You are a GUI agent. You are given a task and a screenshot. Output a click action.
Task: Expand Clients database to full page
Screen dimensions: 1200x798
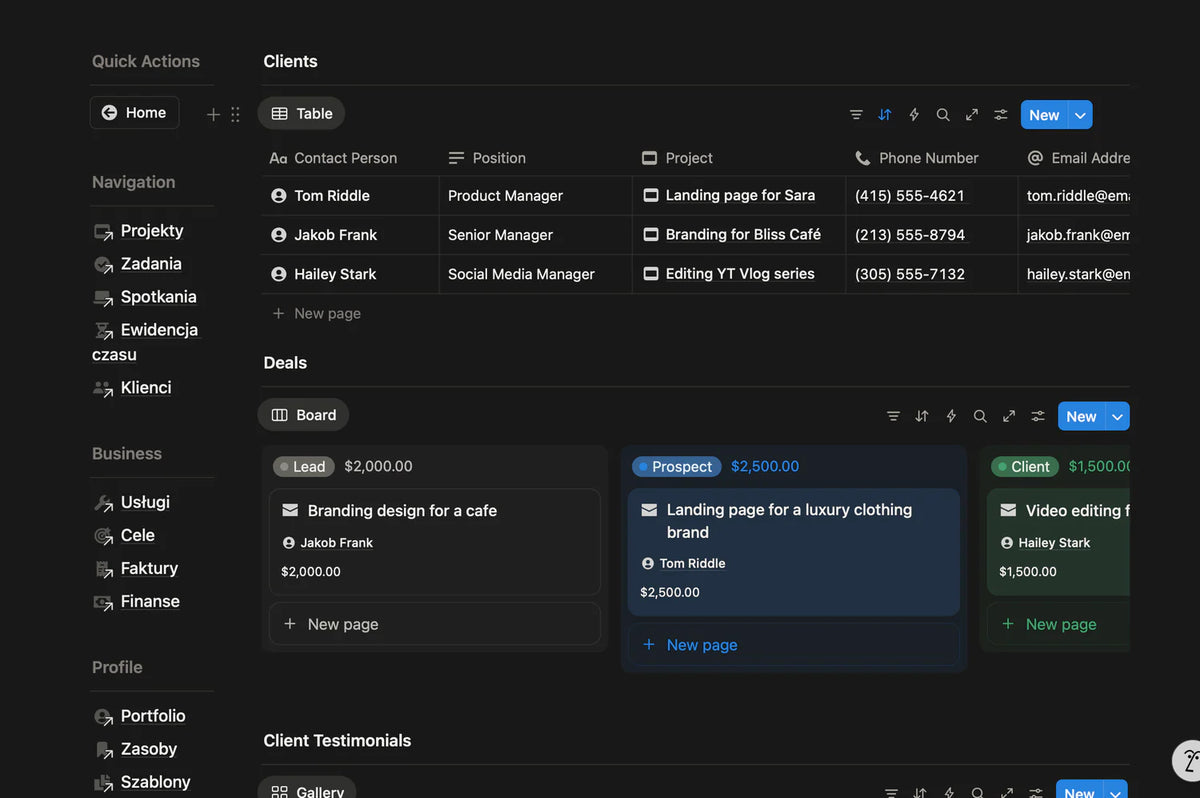[x=971, y=115]
